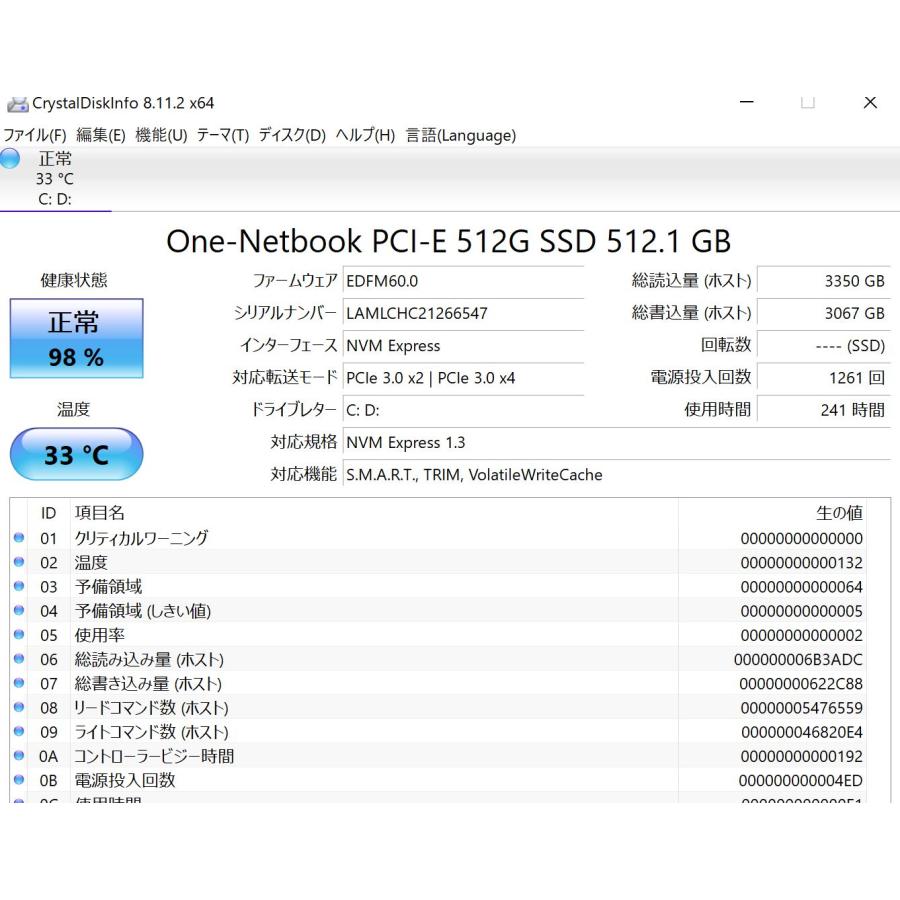Maximize the CrystalDiskInfo window

tap(808, 102)
